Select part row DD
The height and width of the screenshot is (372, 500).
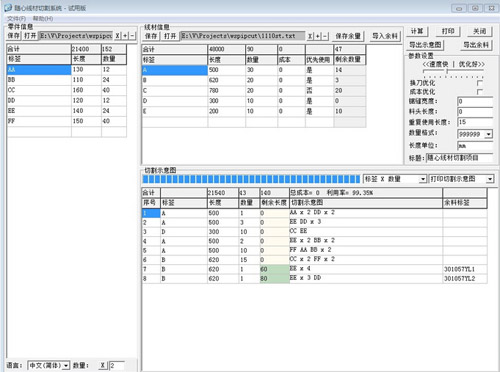(67, 100)
